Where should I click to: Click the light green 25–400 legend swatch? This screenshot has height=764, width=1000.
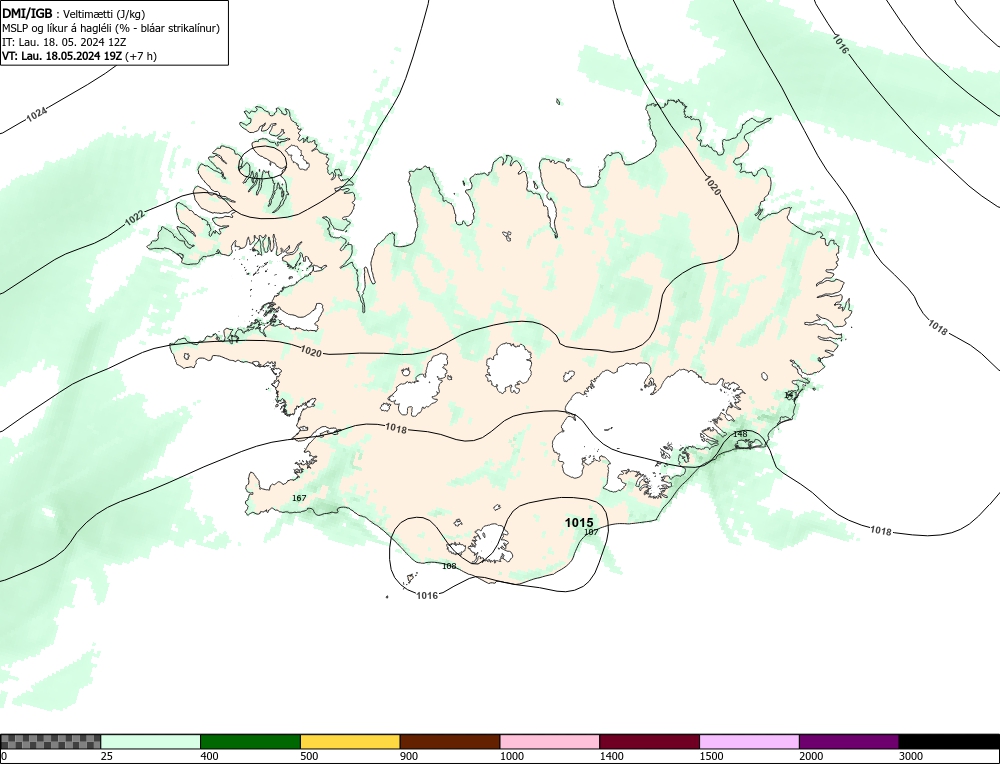[151, 741]
